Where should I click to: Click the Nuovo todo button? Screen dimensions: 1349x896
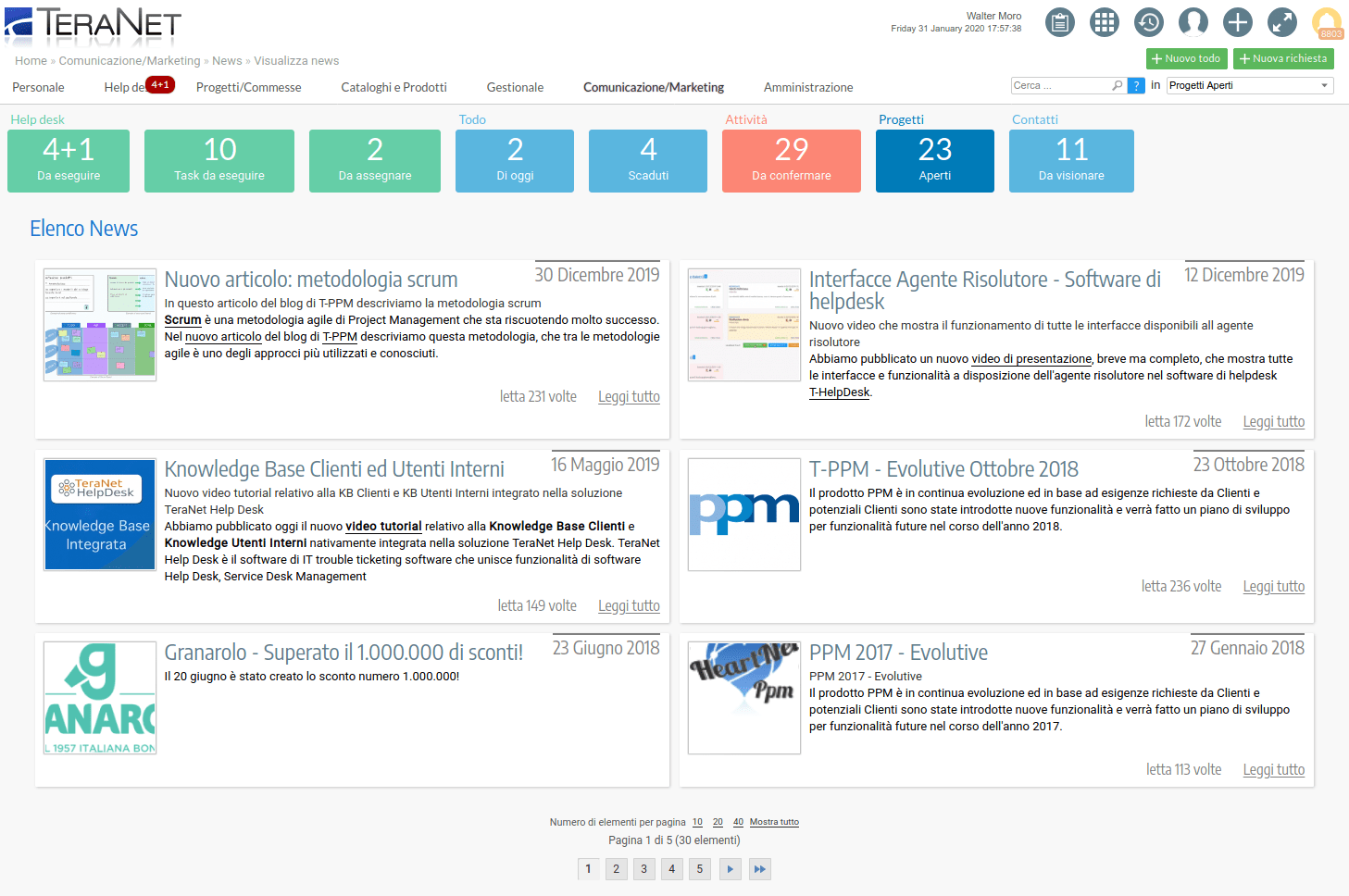[x=1186, y=58]
